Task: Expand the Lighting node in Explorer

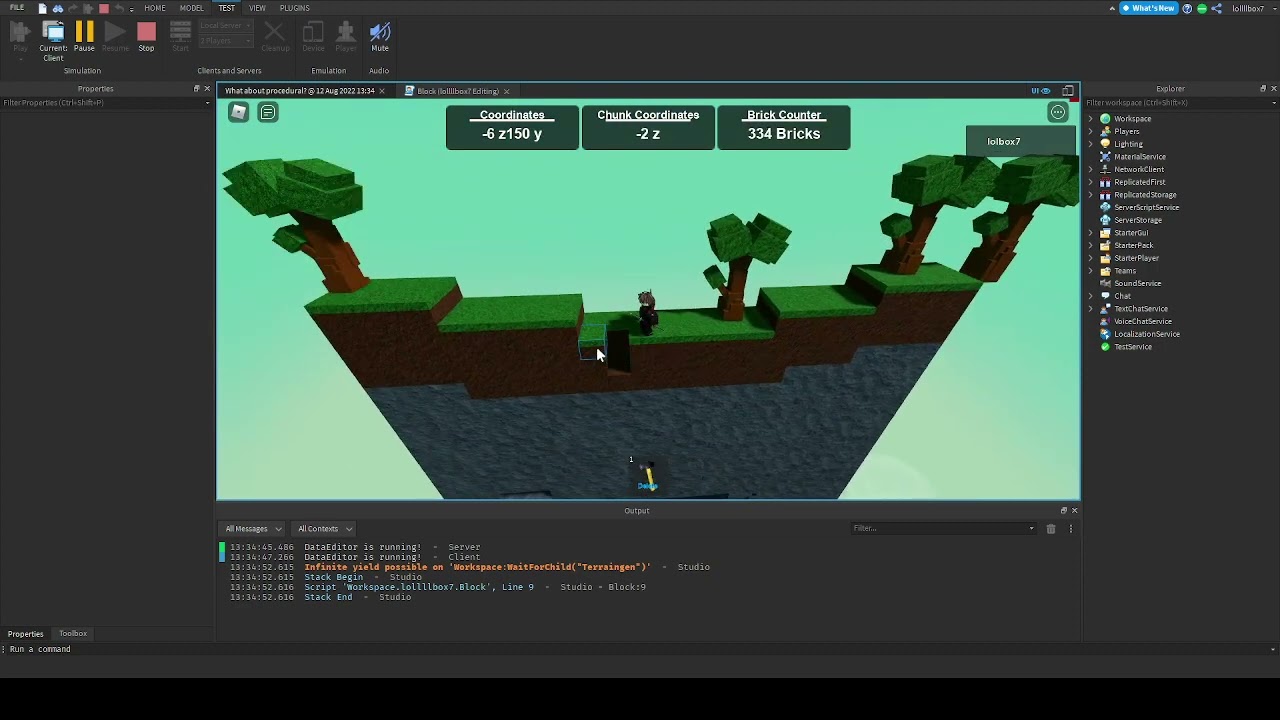Action: pos(1091,144)
